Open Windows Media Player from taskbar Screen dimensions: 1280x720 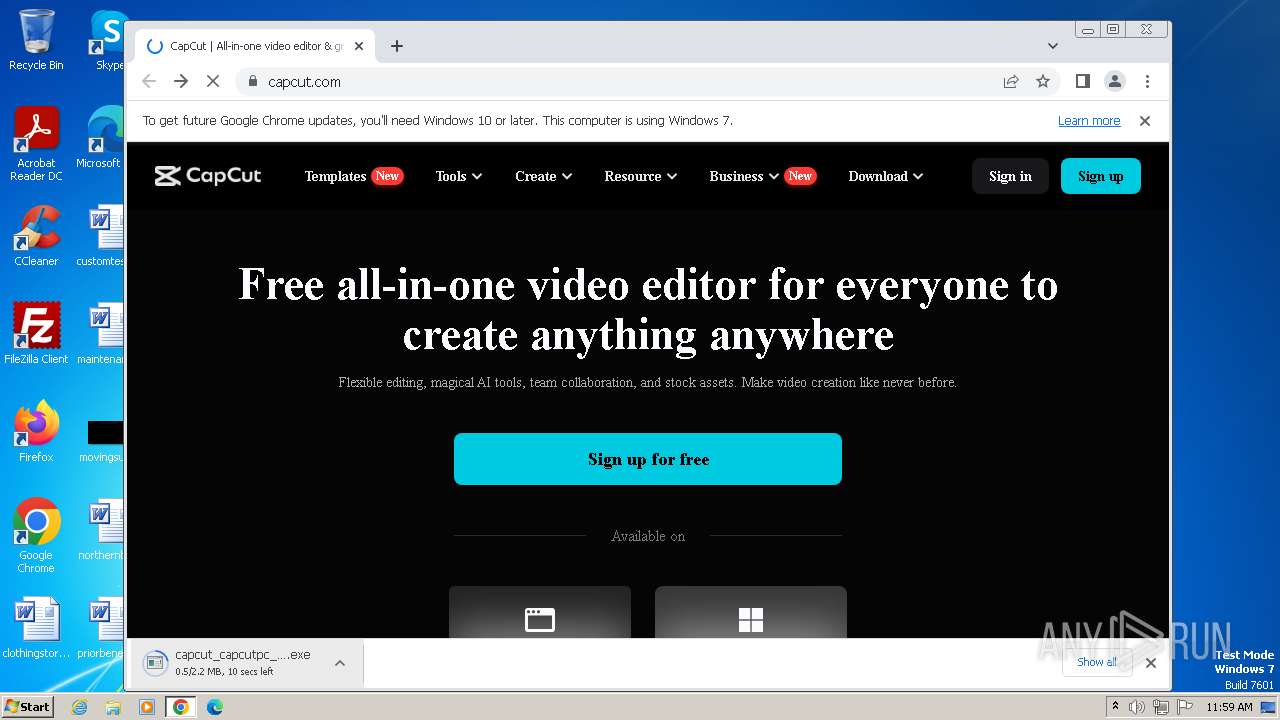pyautogui.click(x=146, y=707)
